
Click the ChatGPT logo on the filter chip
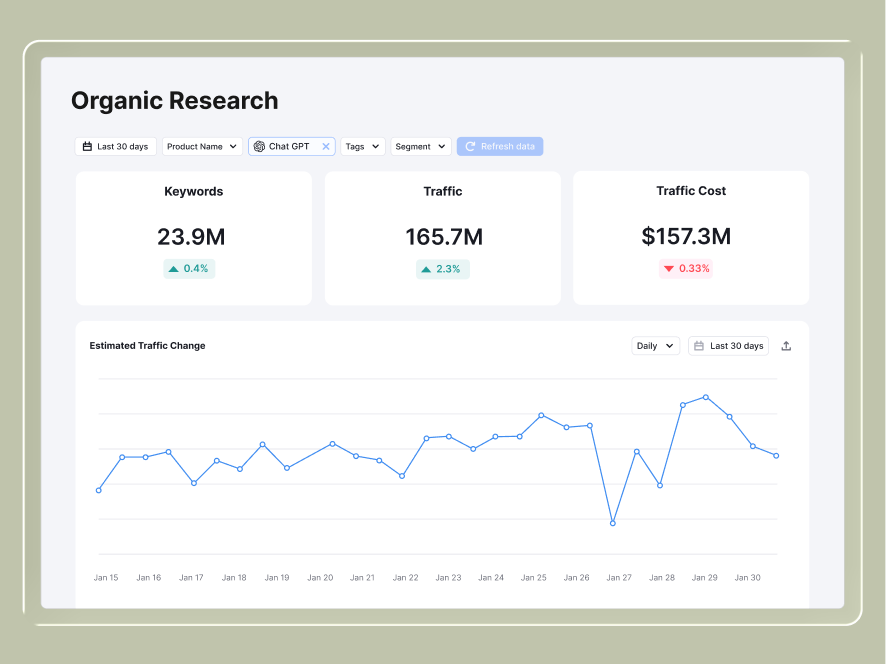[260, 146]
